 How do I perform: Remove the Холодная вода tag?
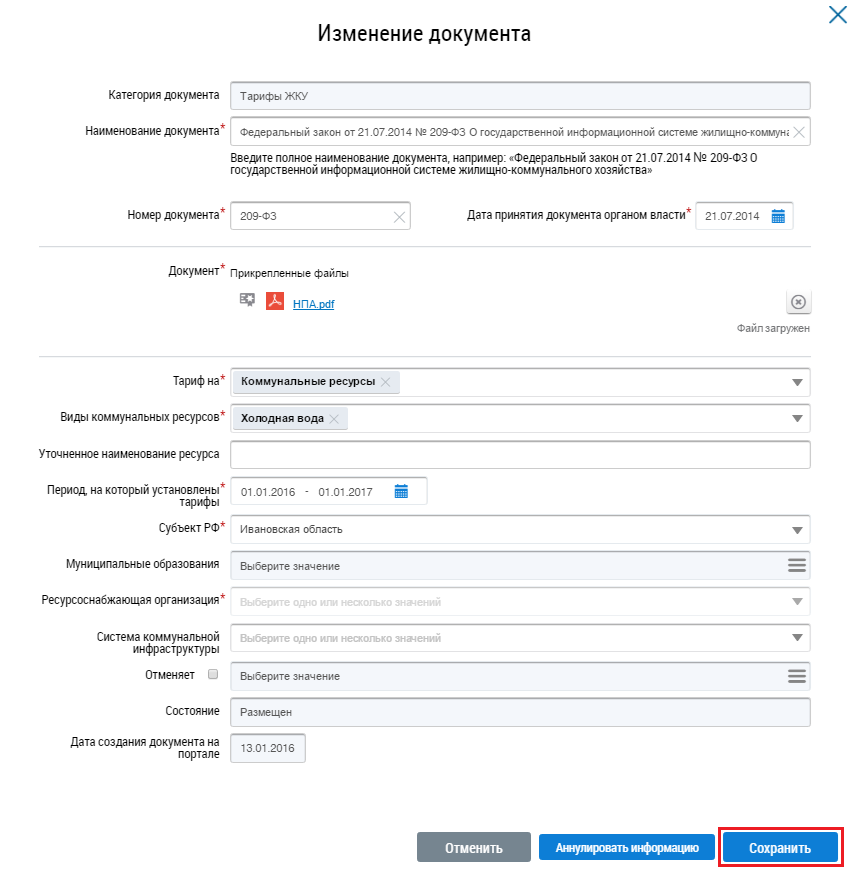335,419
